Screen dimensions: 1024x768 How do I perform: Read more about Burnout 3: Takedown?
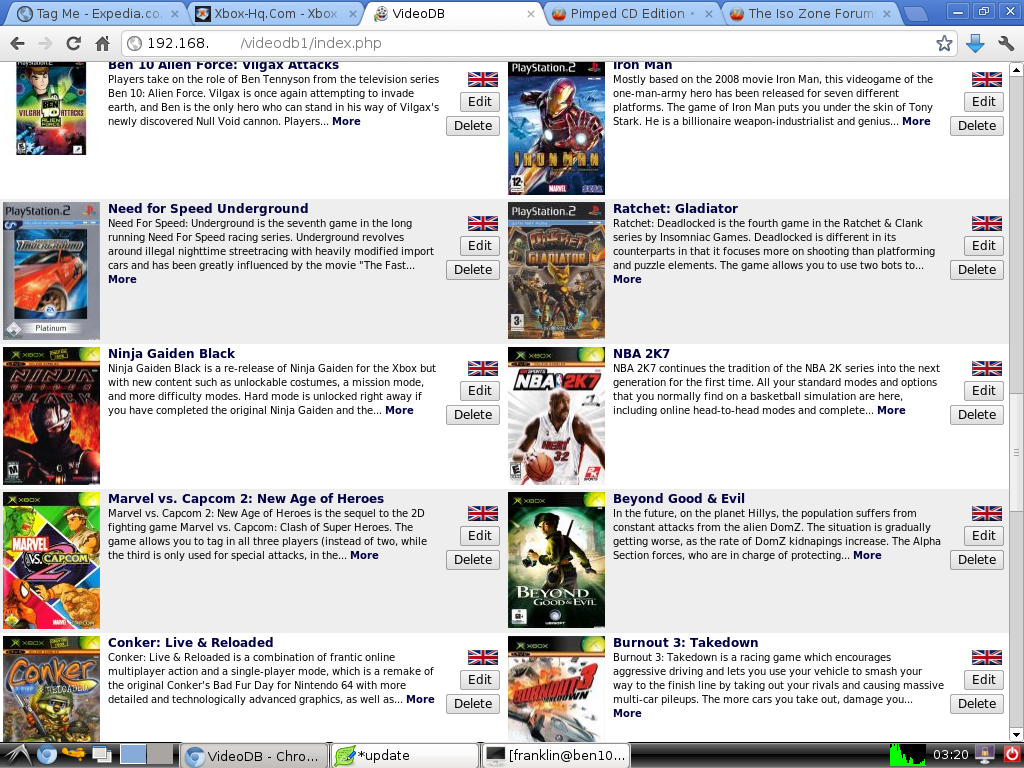click(x=627, y=713)
